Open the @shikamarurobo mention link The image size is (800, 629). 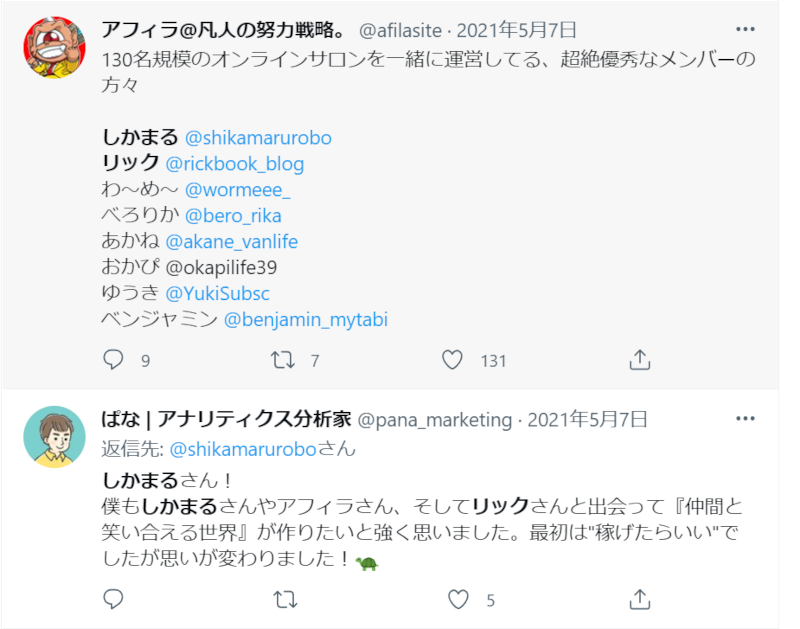(258, 138)
